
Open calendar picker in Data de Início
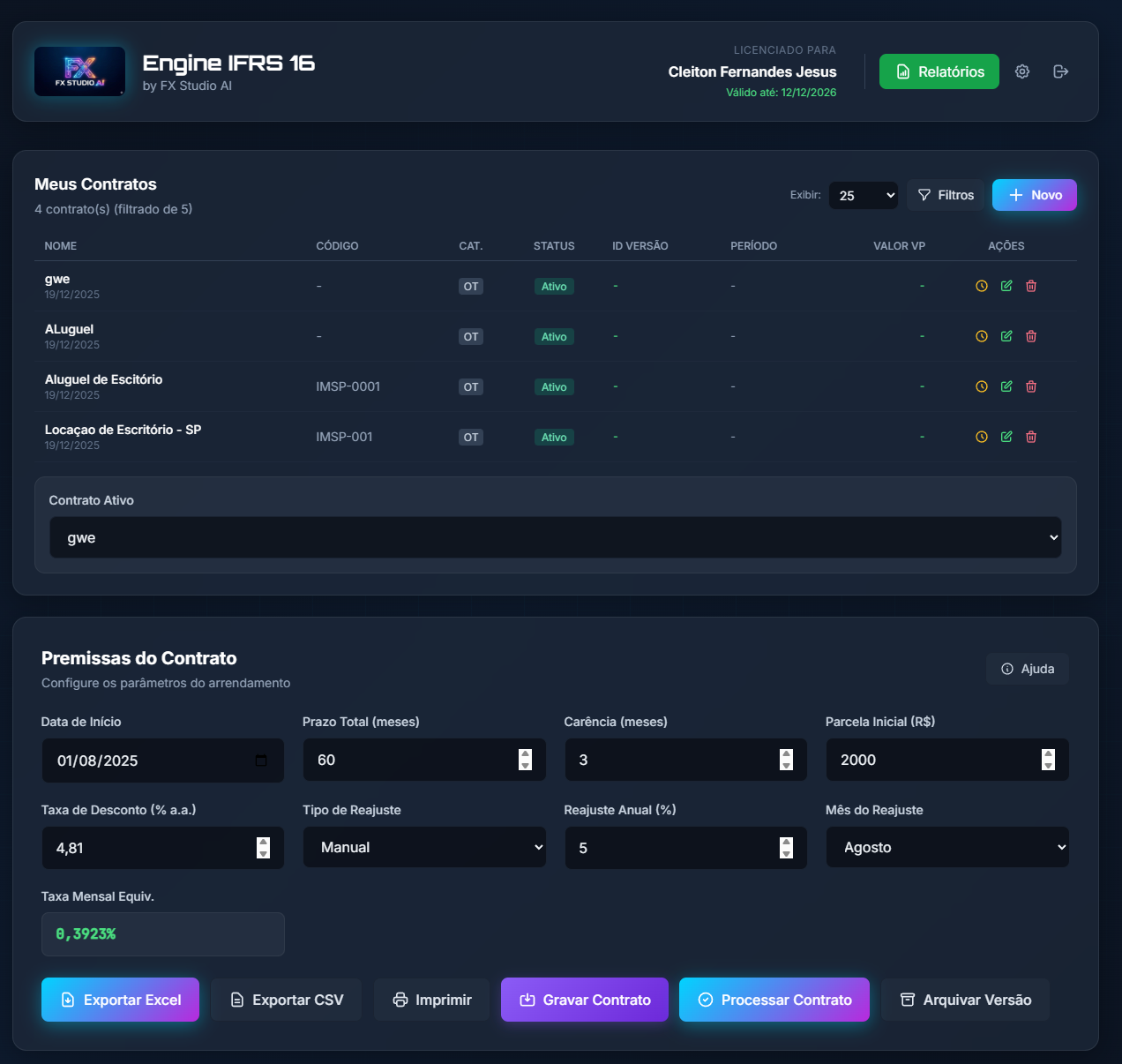tap(261, 761)
